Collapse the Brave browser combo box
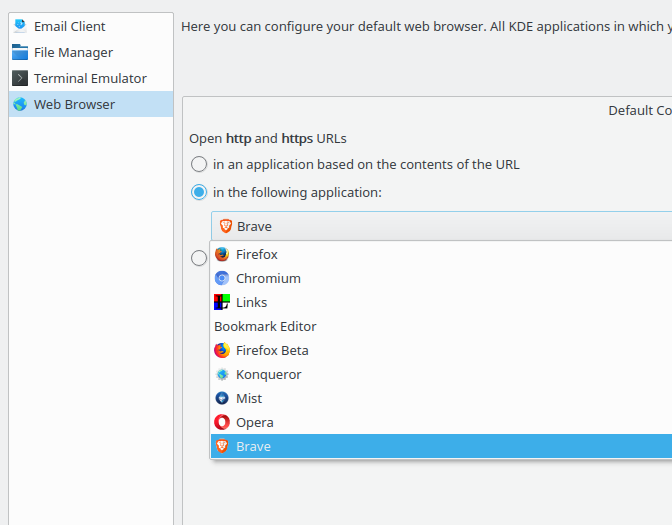This screenshot has width=672, height=525. [440, 226]
